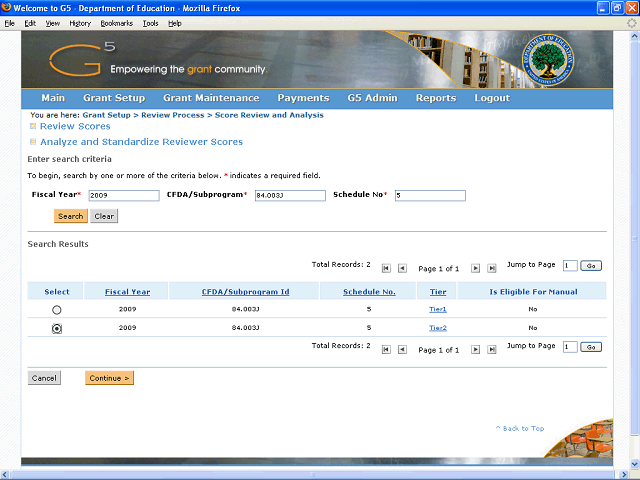
Task: Click the G5 logo in banner
Action: pyautogui.click(x=82, y=60)
